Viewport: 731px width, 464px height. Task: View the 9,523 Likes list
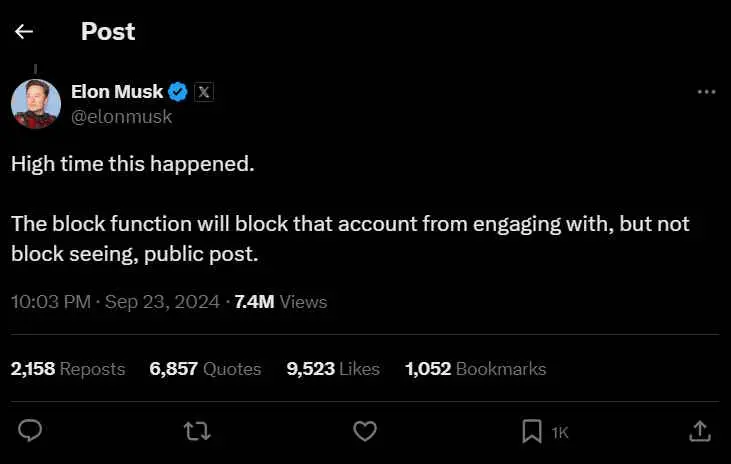pyautogui.click(x=333, y=369)
